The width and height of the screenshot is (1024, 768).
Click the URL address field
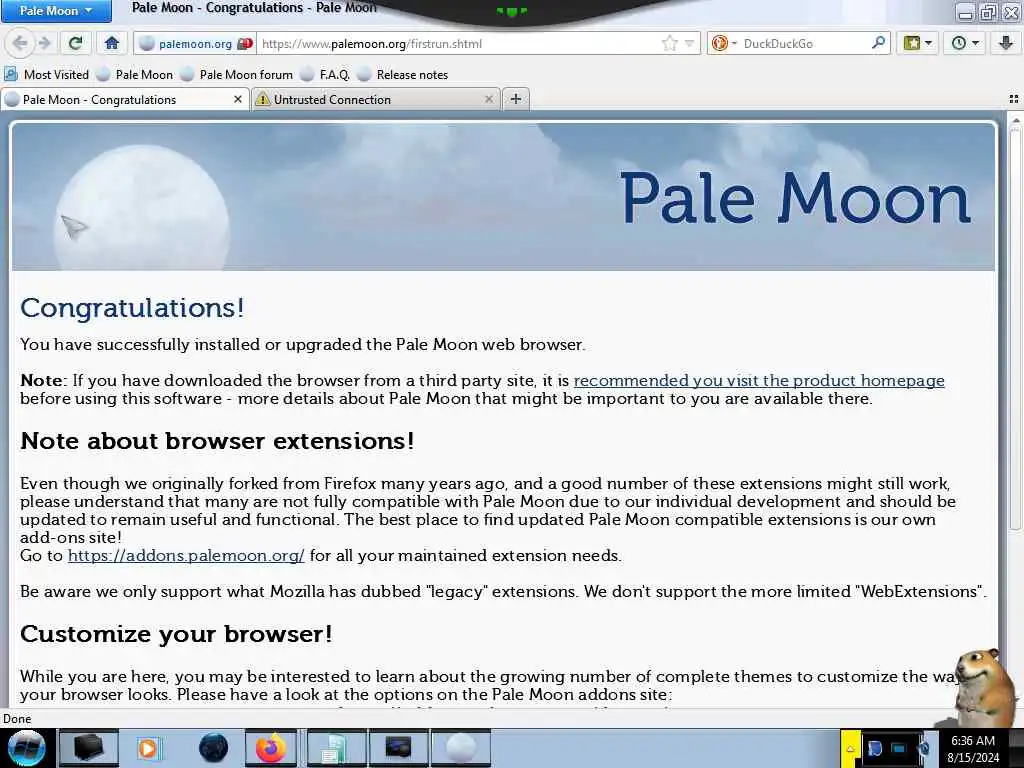coord(457,44)
